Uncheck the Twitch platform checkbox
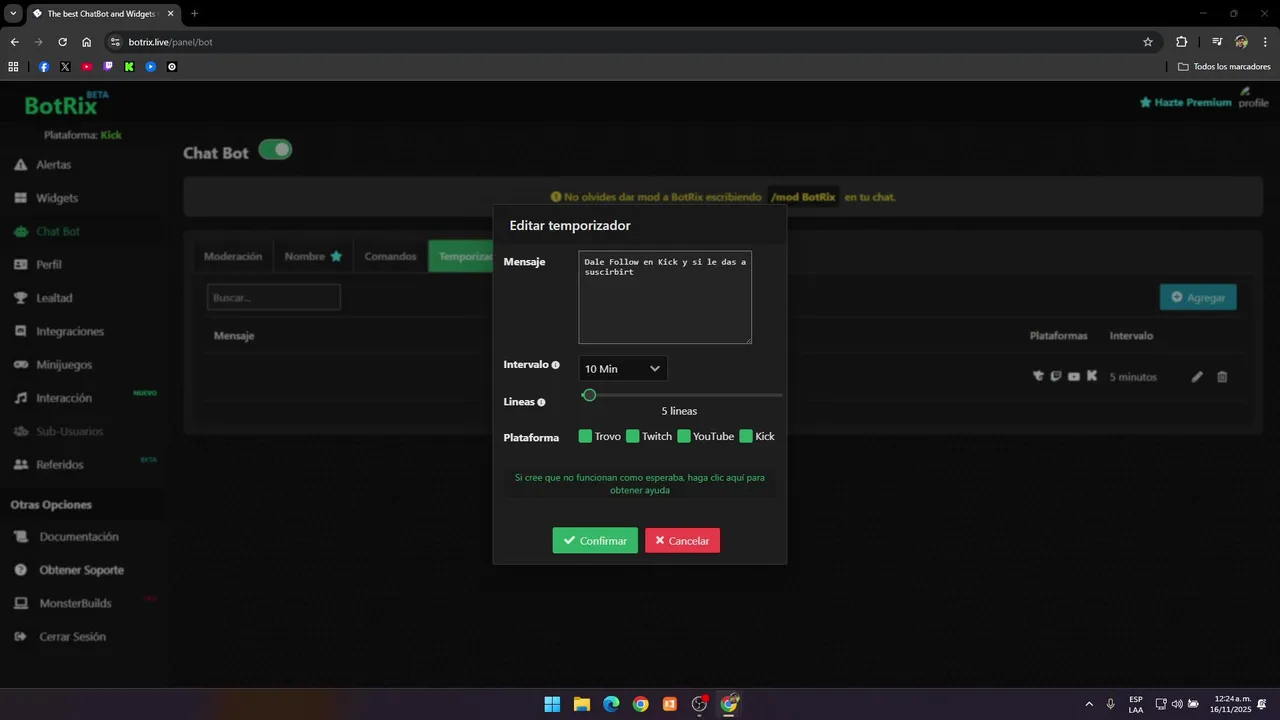 pos(632,436)
